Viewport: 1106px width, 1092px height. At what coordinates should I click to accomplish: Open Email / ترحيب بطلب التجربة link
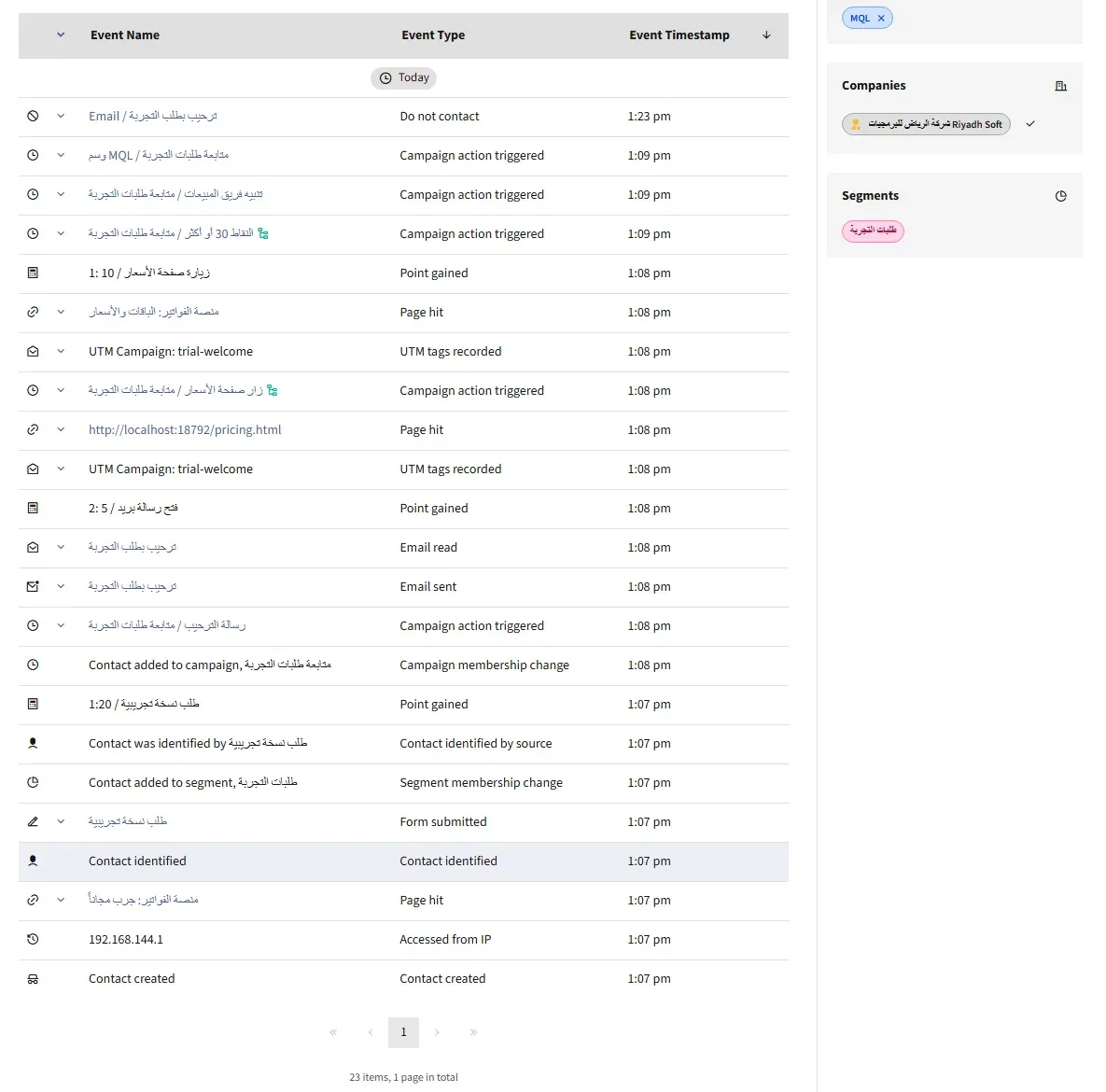click(153, 116)
